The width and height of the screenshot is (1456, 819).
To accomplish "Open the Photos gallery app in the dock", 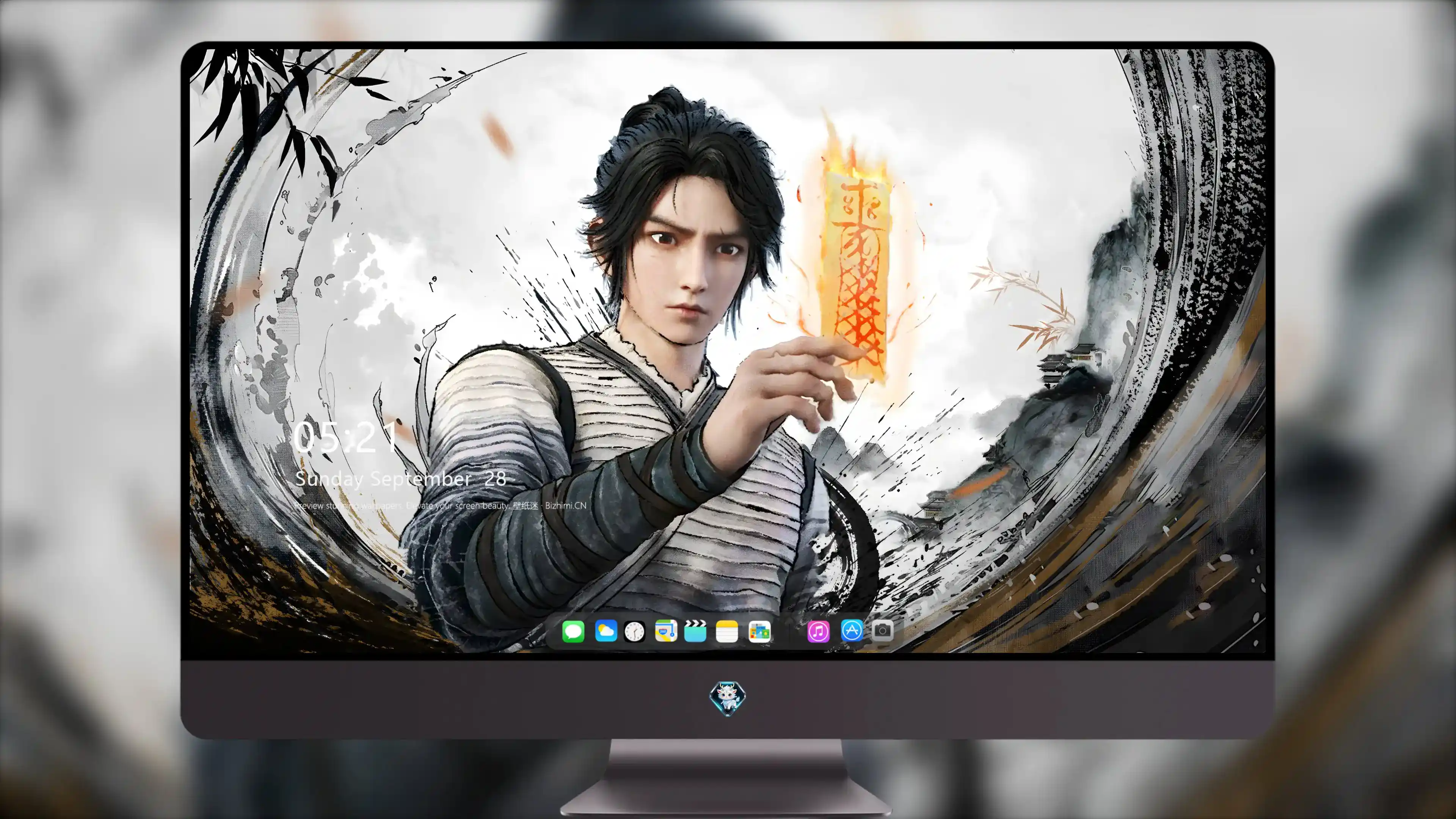I will pos(759,631).
